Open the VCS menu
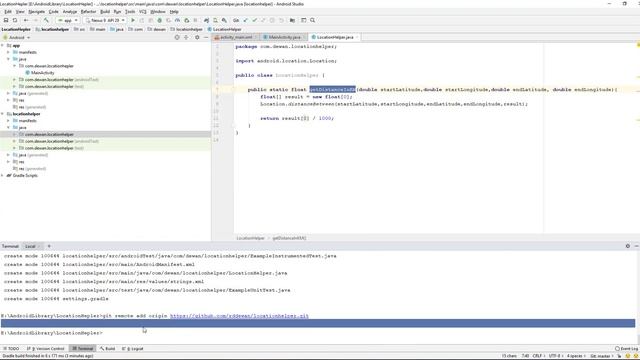This screenshot has width=640, height=360. 142,12
